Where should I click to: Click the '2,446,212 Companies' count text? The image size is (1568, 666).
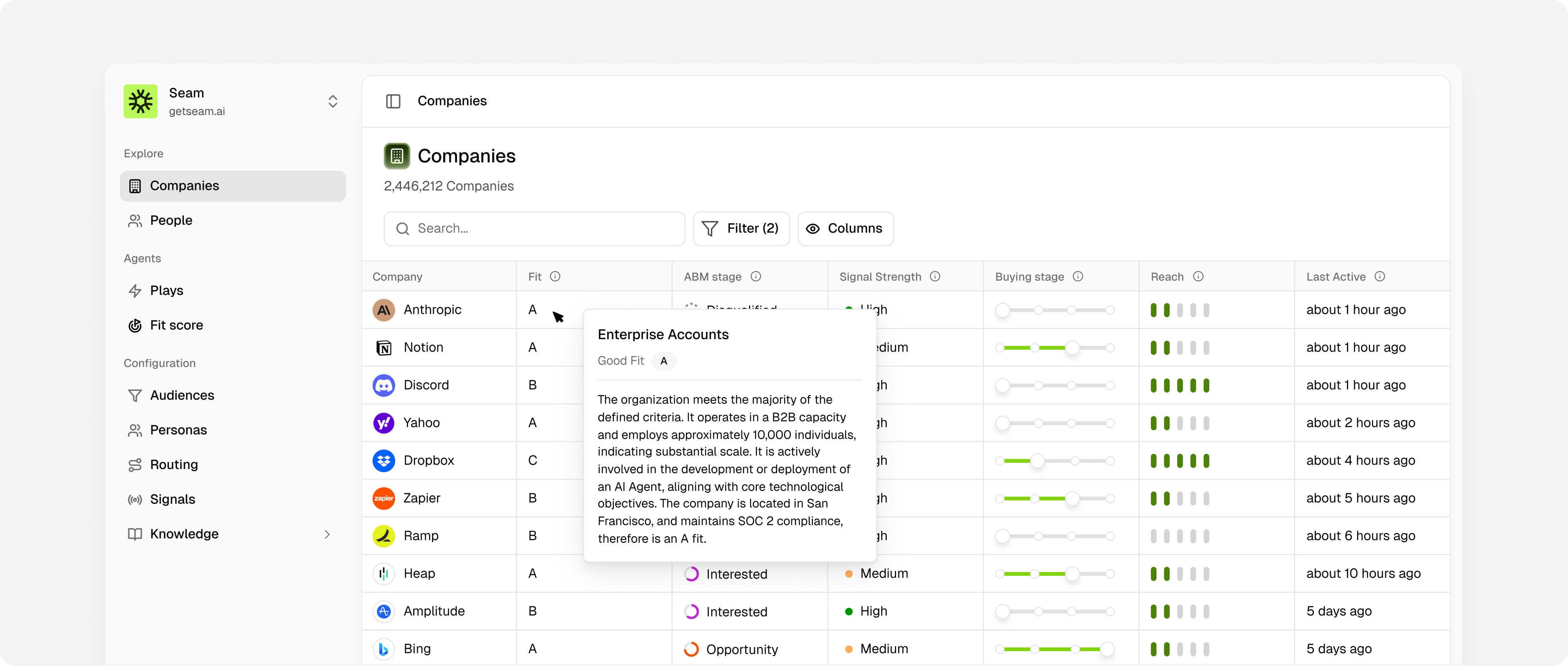[448, 186]
